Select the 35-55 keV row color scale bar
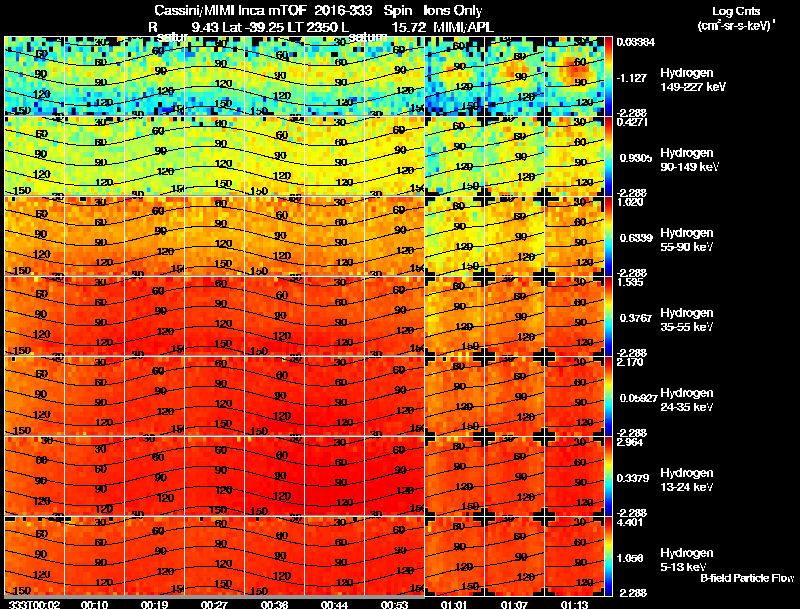Viewport: 800px width, 609px height. [608, 316]
